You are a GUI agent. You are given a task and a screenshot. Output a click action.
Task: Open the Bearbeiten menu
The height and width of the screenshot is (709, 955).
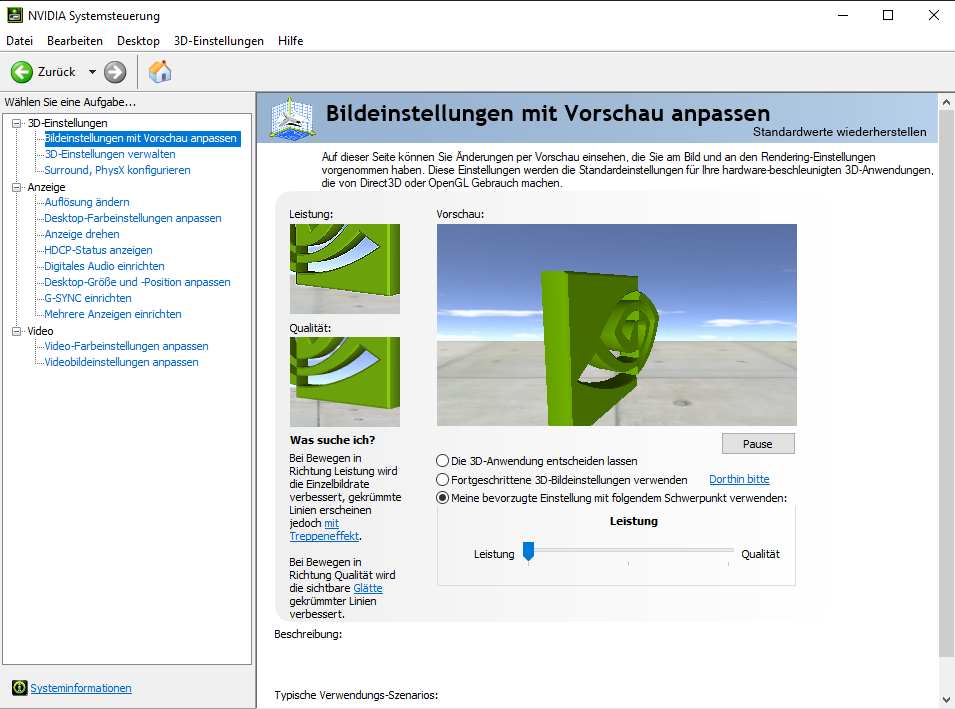click(75, 41)
